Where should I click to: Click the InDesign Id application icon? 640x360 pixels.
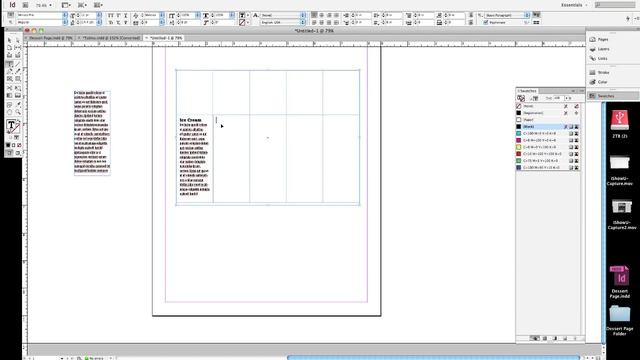pyautogui.click(x=12, y=5)
